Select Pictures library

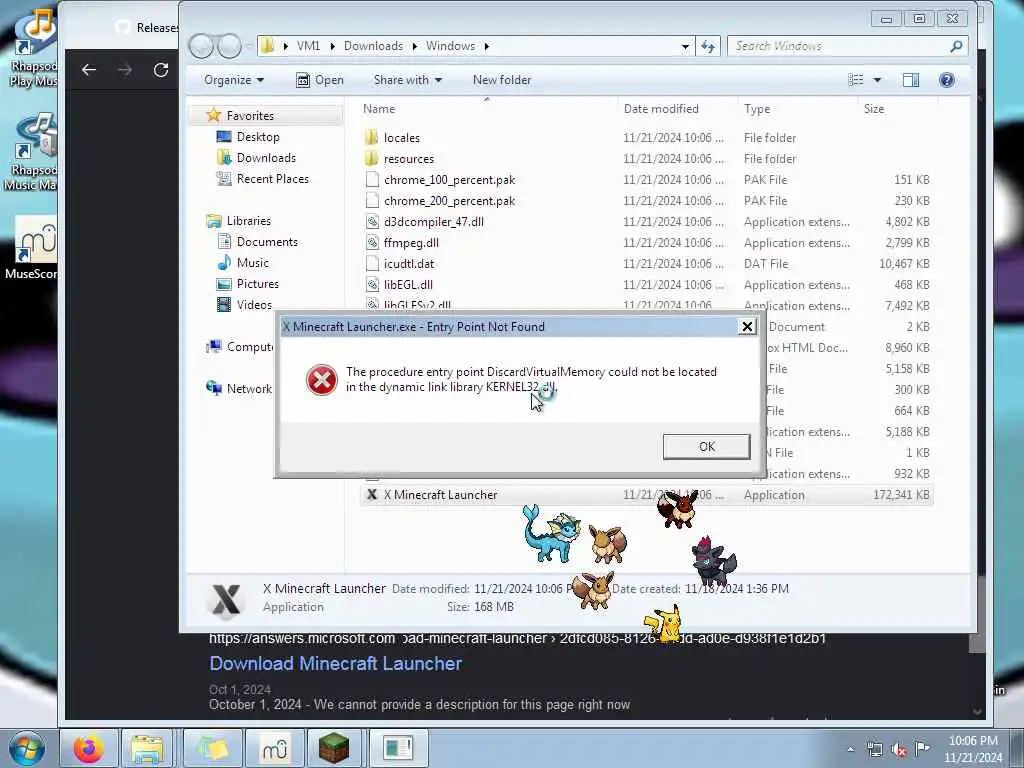pos(257,283)
